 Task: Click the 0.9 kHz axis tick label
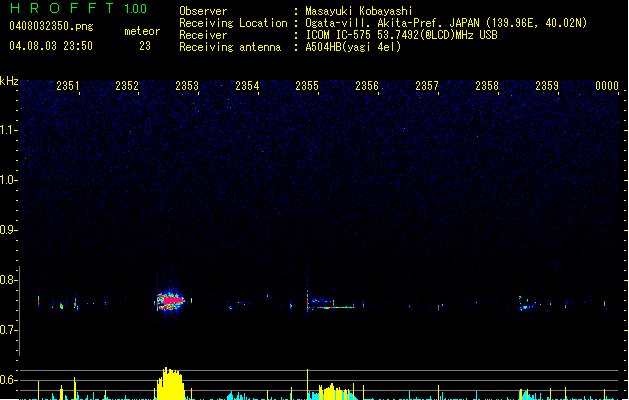[9, 230]
